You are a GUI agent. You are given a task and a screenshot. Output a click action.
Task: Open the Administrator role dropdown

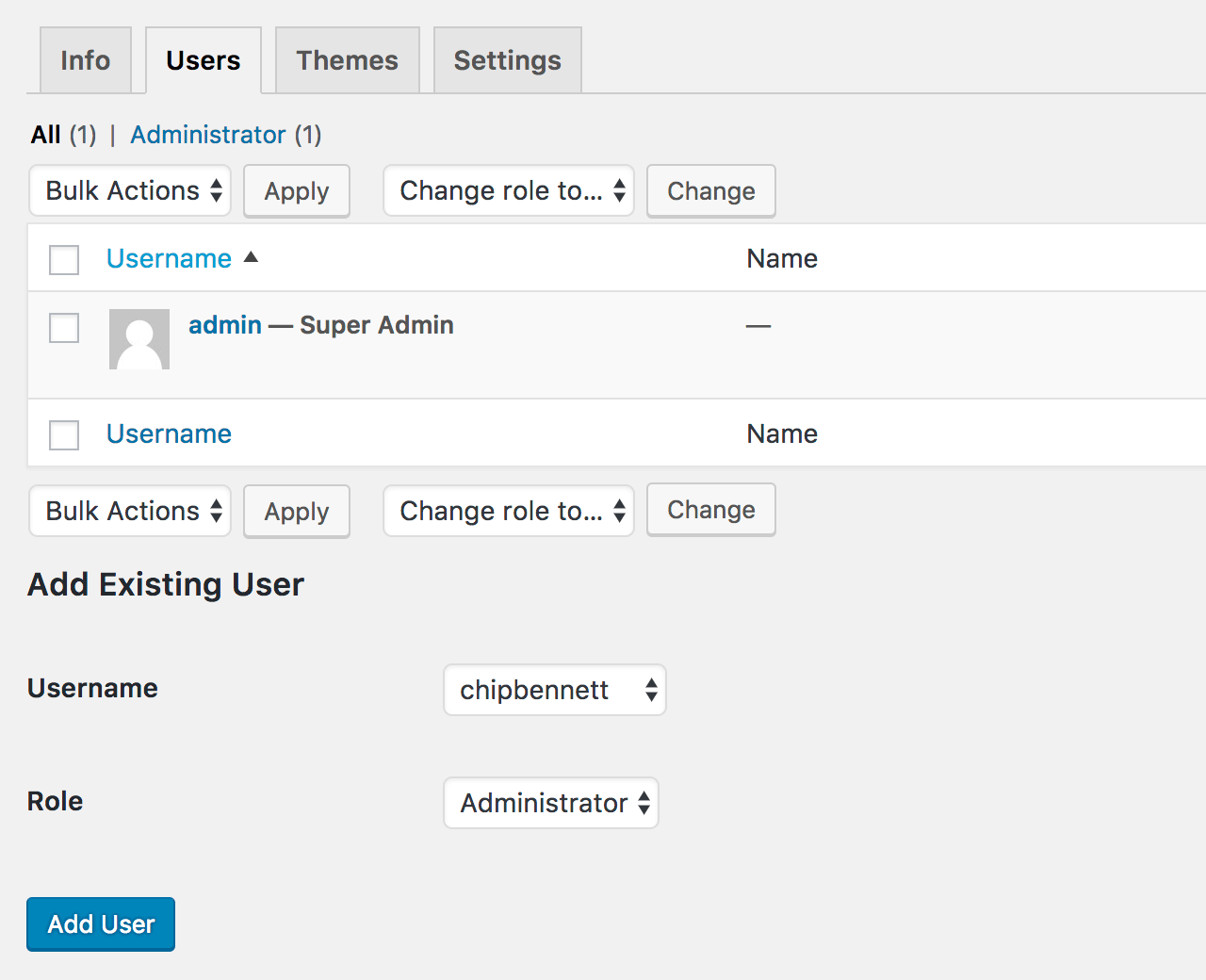[551, 803]
